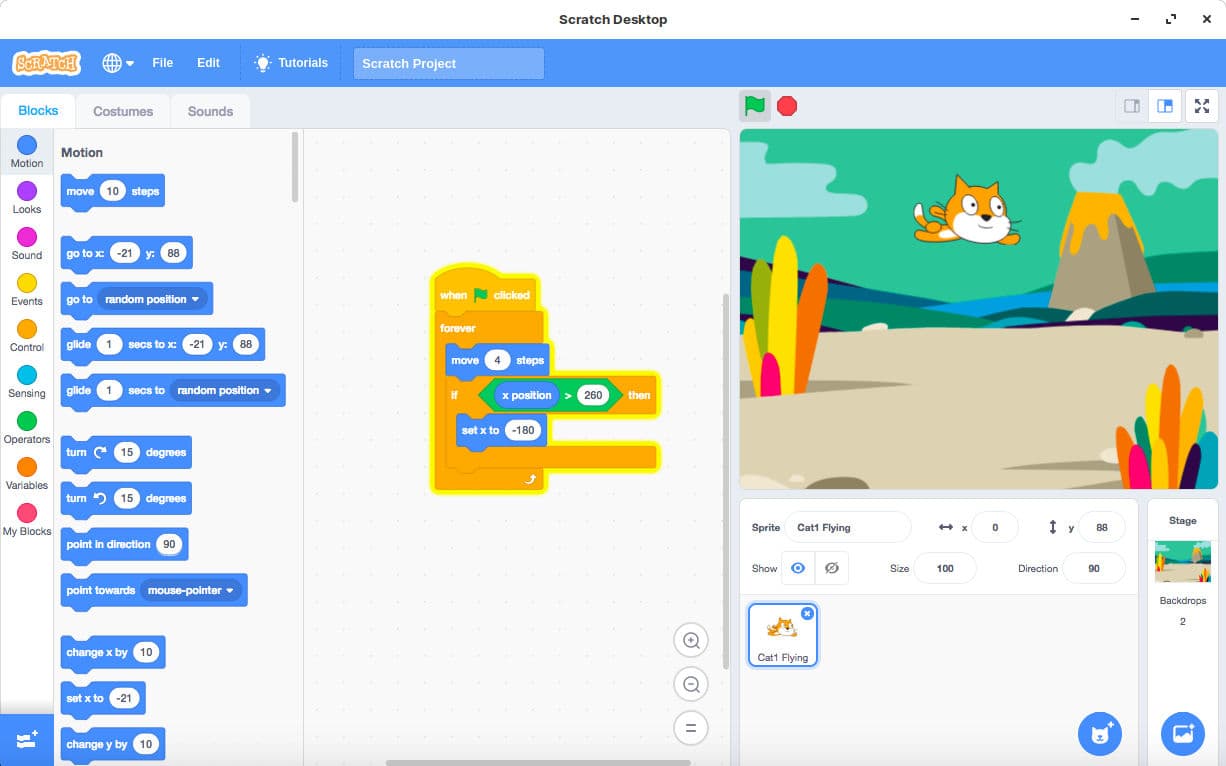Open the Tutorials link
The width and height of the screenshot is (1226, 766).
pyautogui.click(x=291, y=63)
